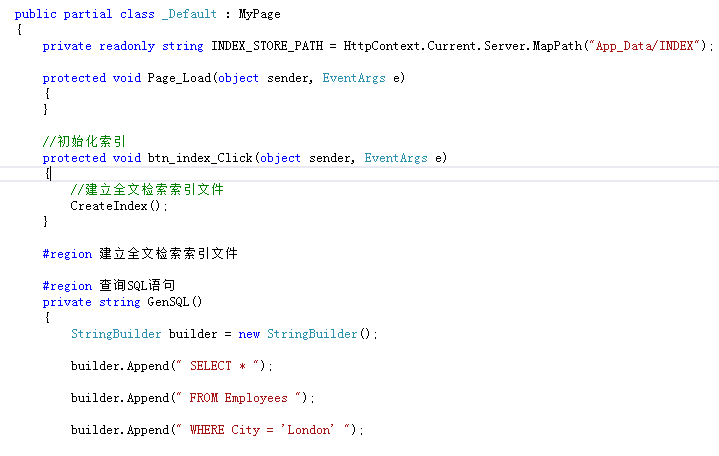The width and height of the screenshot is (719, 456).
Task: Click the #region 查询SQL语句 line
Action: coord(109,285)
